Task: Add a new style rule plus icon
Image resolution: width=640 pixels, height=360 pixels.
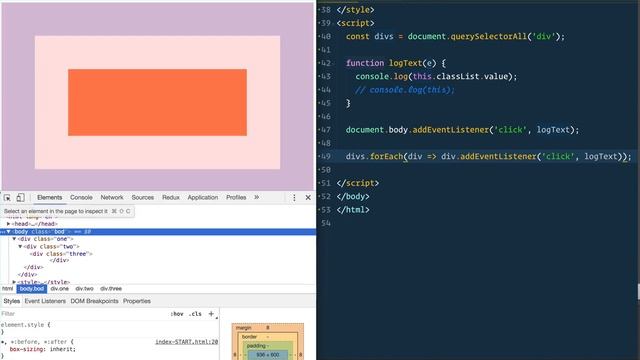Action: [x=211, y=313]
